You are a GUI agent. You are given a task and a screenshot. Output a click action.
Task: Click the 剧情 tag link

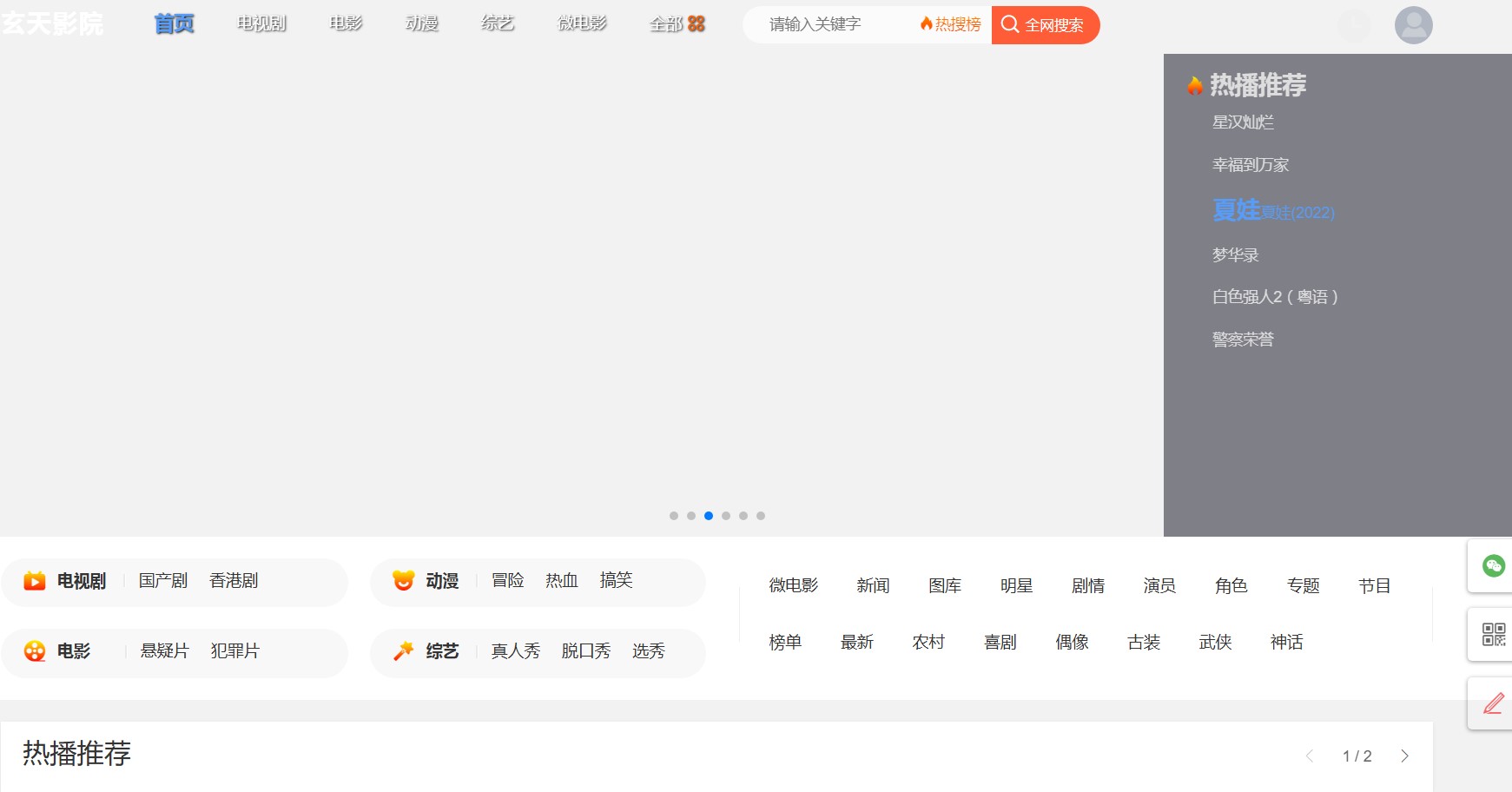tap(1088, 586)
